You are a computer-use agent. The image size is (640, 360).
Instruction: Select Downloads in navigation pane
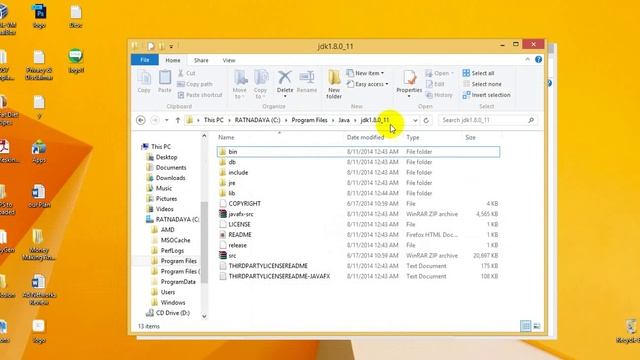(170, 178)
